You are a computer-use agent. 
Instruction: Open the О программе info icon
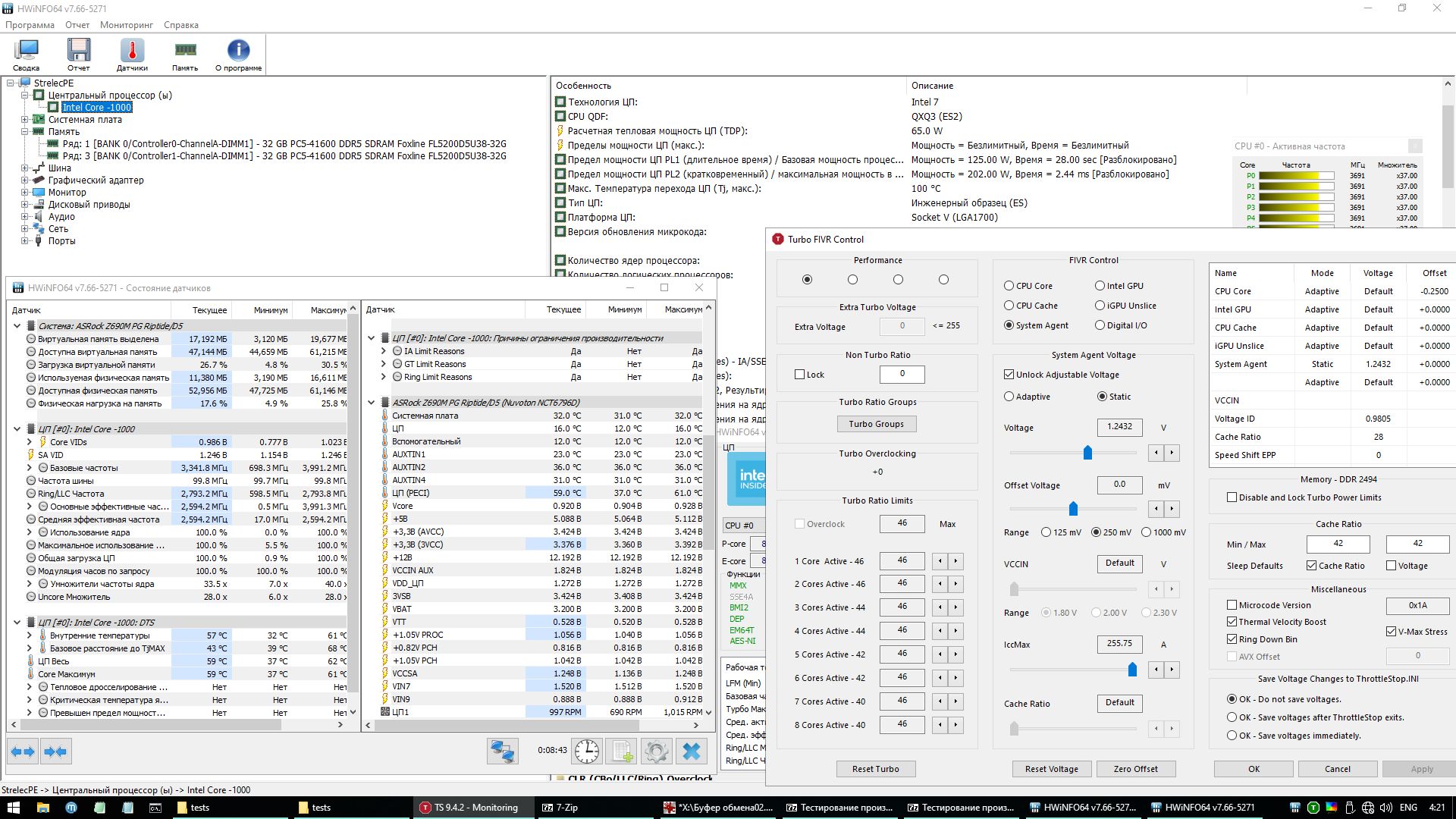[x=238, y=54]
